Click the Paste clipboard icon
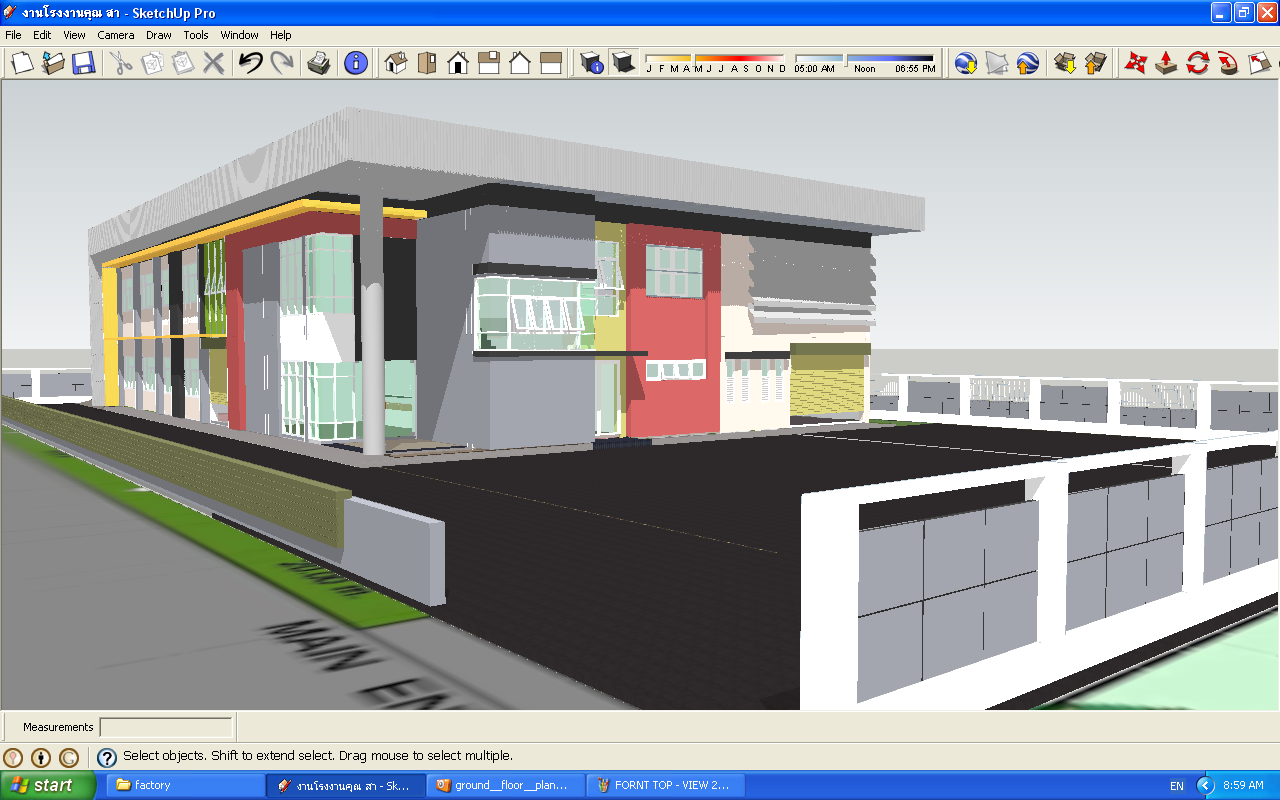The width and height of the screenshot is (1280, 800). coord(182,63)
